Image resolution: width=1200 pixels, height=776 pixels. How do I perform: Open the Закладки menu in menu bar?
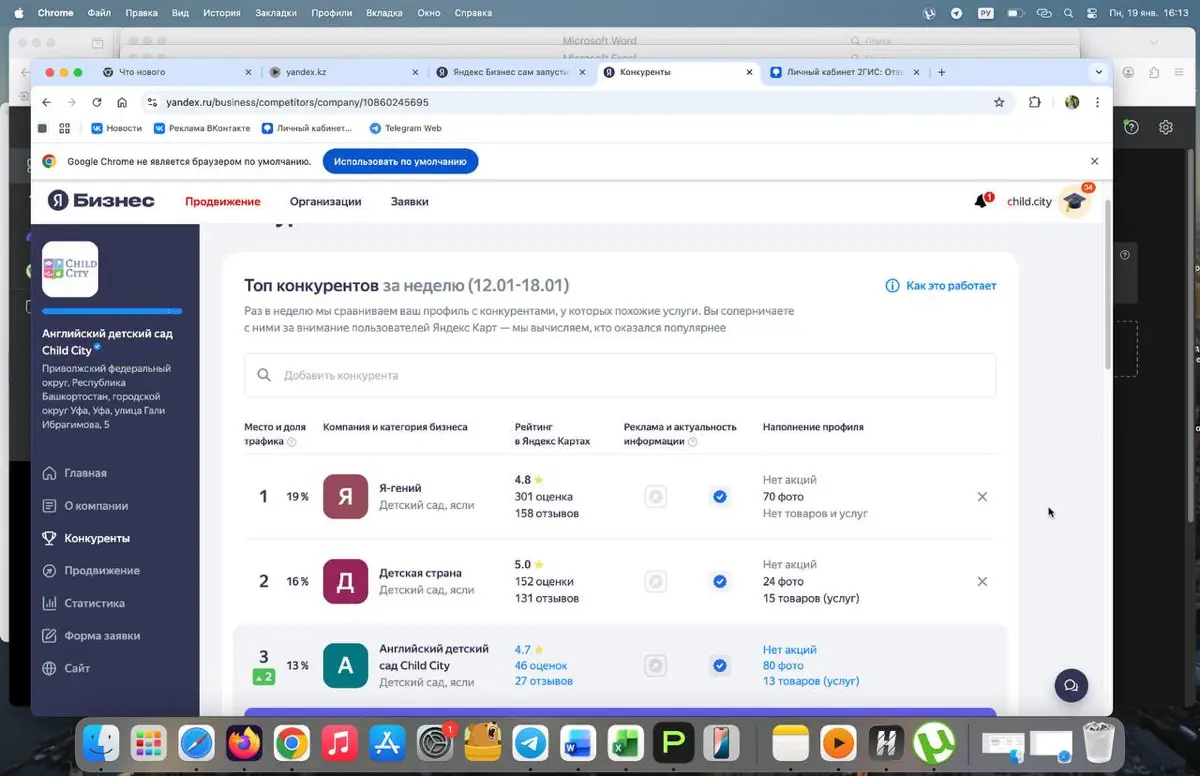277,13
